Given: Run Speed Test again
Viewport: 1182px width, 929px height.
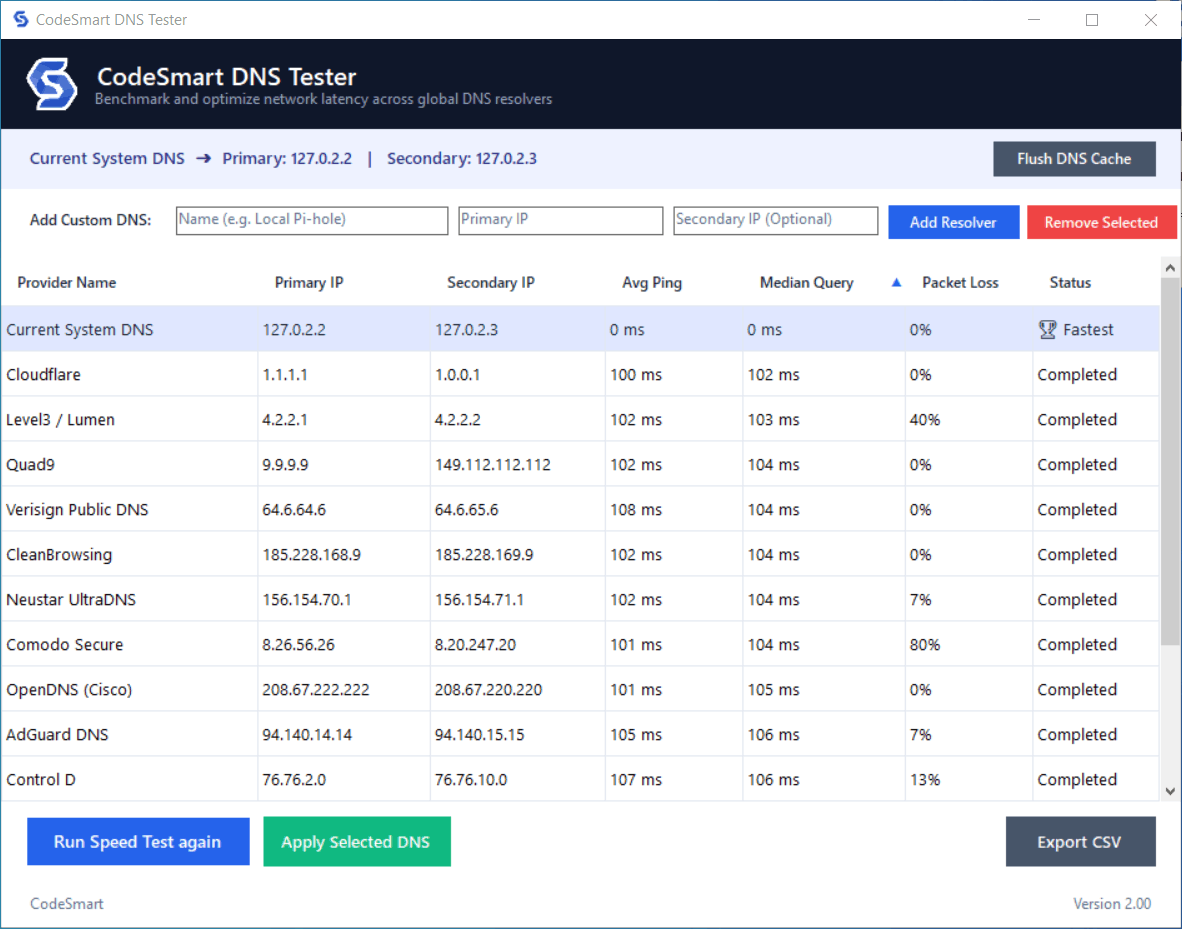Looking at the screenshot, I should pos(138,842).
